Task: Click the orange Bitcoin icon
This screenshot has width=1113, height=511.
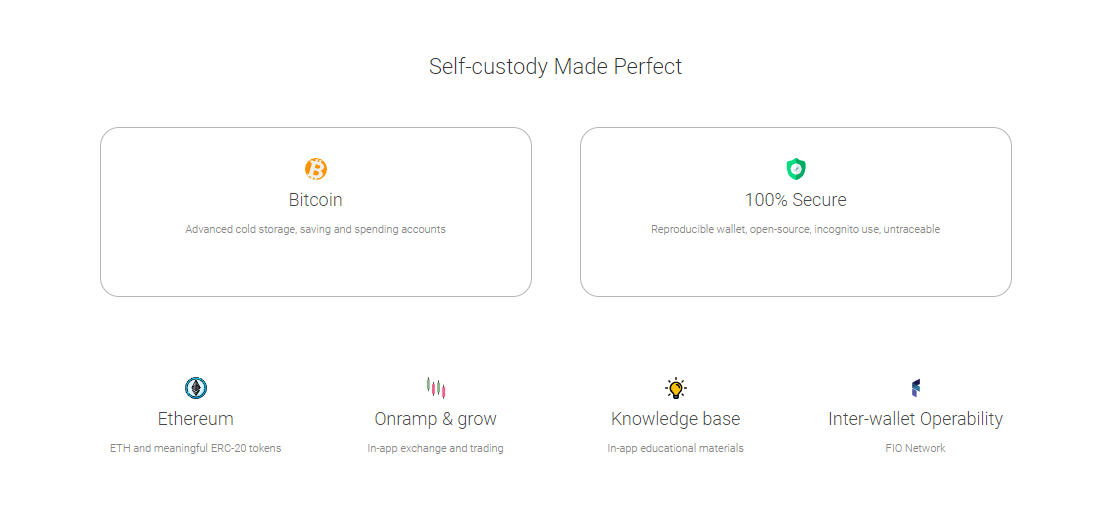Action: point(316,169)
